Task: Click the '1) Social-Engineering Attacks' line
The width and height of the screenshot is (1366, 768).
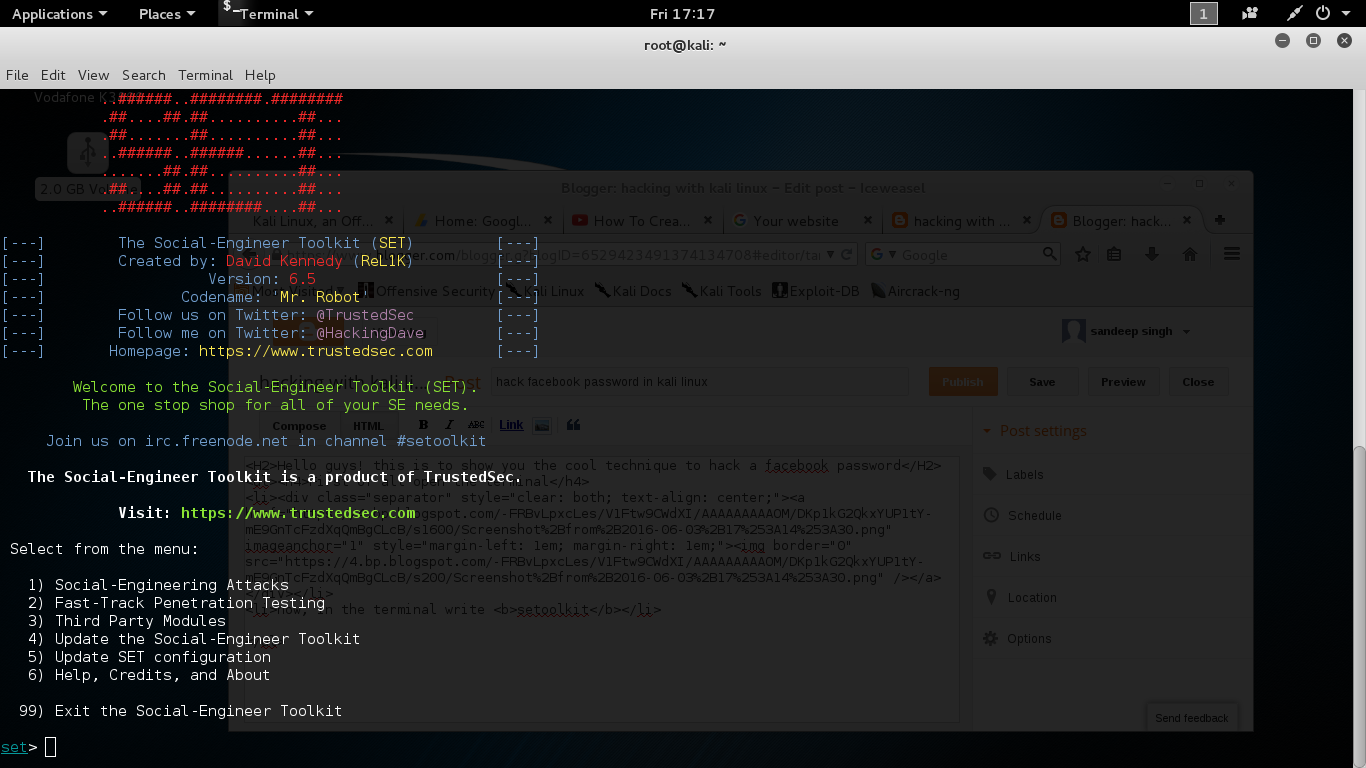Action: click(158, 585)
